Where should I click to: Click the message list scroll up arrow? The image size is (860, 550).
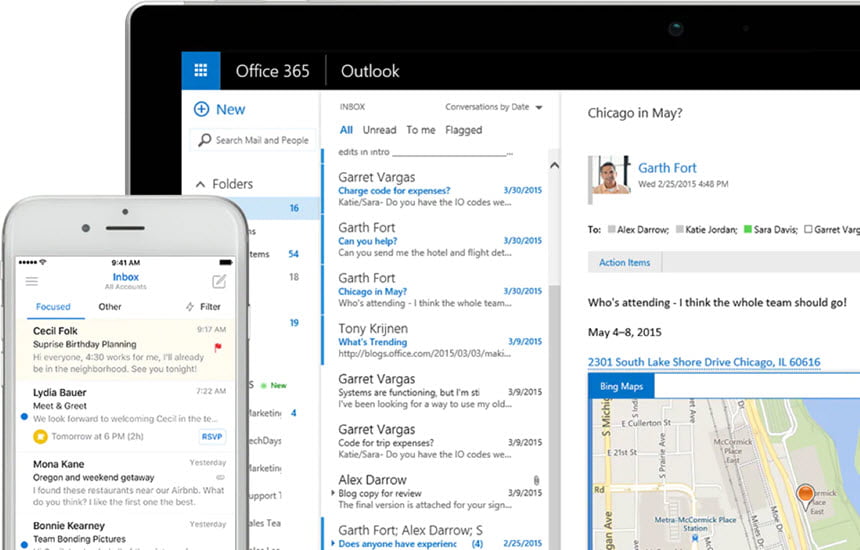coord(555,165)
